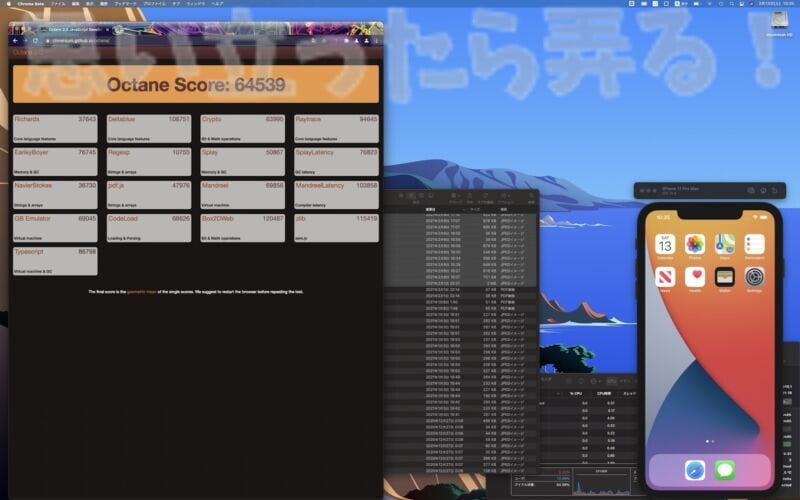Open the Chrome Beta application menu
Viewport: 800px width, 500px height.
(31, 4)
